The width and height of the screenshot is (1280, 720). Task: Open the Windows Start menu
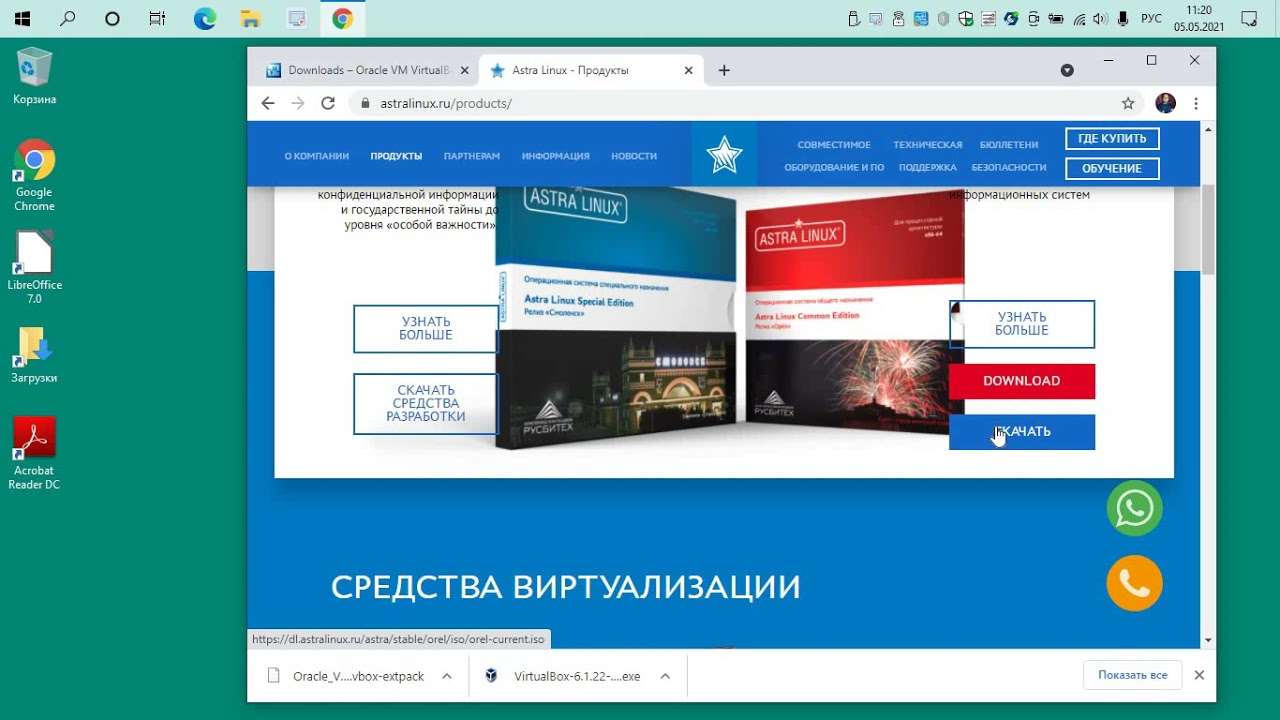(22, 18)
